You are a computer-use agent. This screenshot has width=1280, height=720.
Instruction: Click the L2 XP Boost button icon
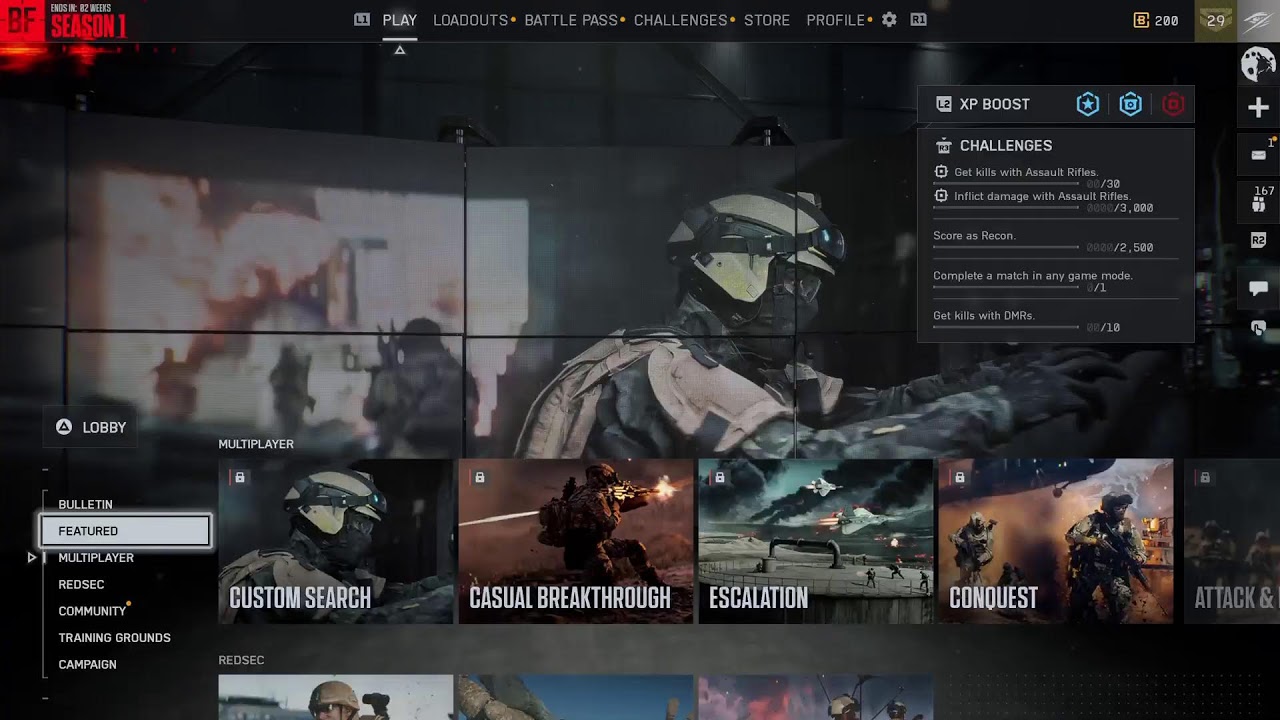(x=943, y=104)
